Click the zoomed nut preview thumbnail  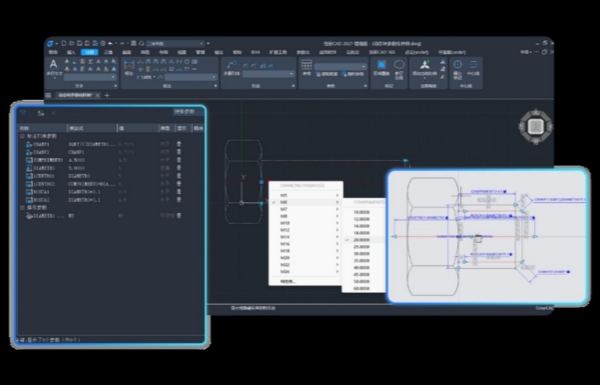click(488, 236)
